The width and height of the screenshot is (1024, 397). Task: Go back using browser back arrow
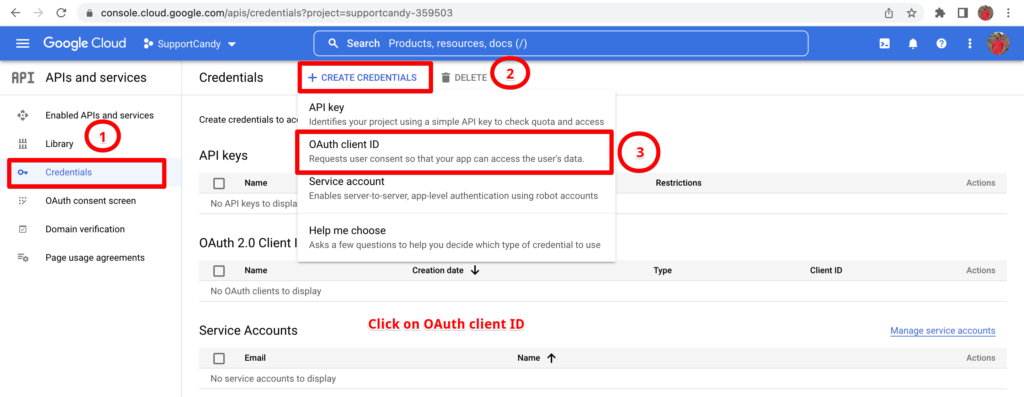click(15, 12)
